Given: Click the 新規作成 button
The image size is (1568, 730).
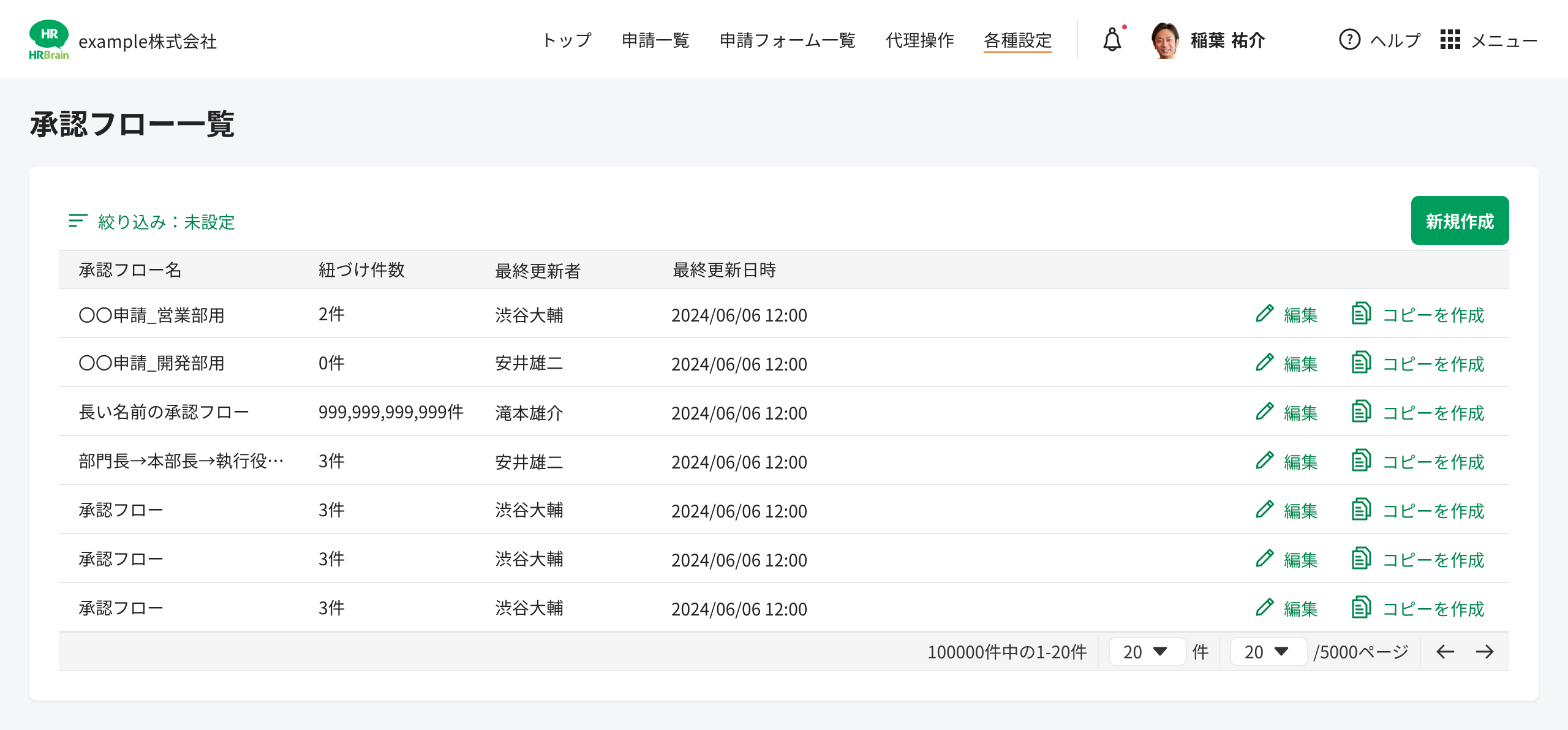Looking at the screenshot, I should pyautogui.click(x=1460, y=220).
